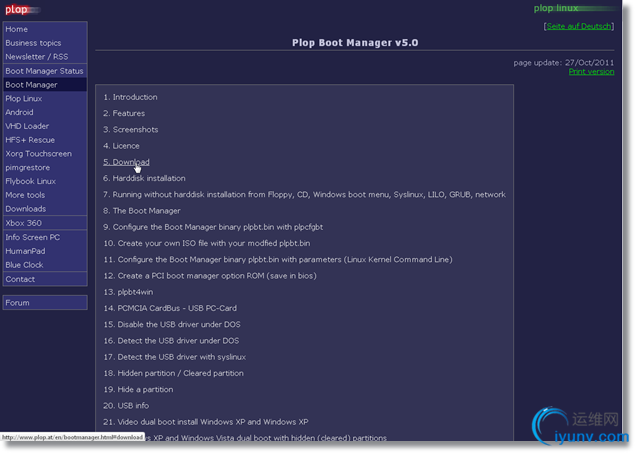Screen dimensions: 635x453
Task: Open 9. Configure plpbt.bin with plpcfgbt
Action: coord(213,227)
